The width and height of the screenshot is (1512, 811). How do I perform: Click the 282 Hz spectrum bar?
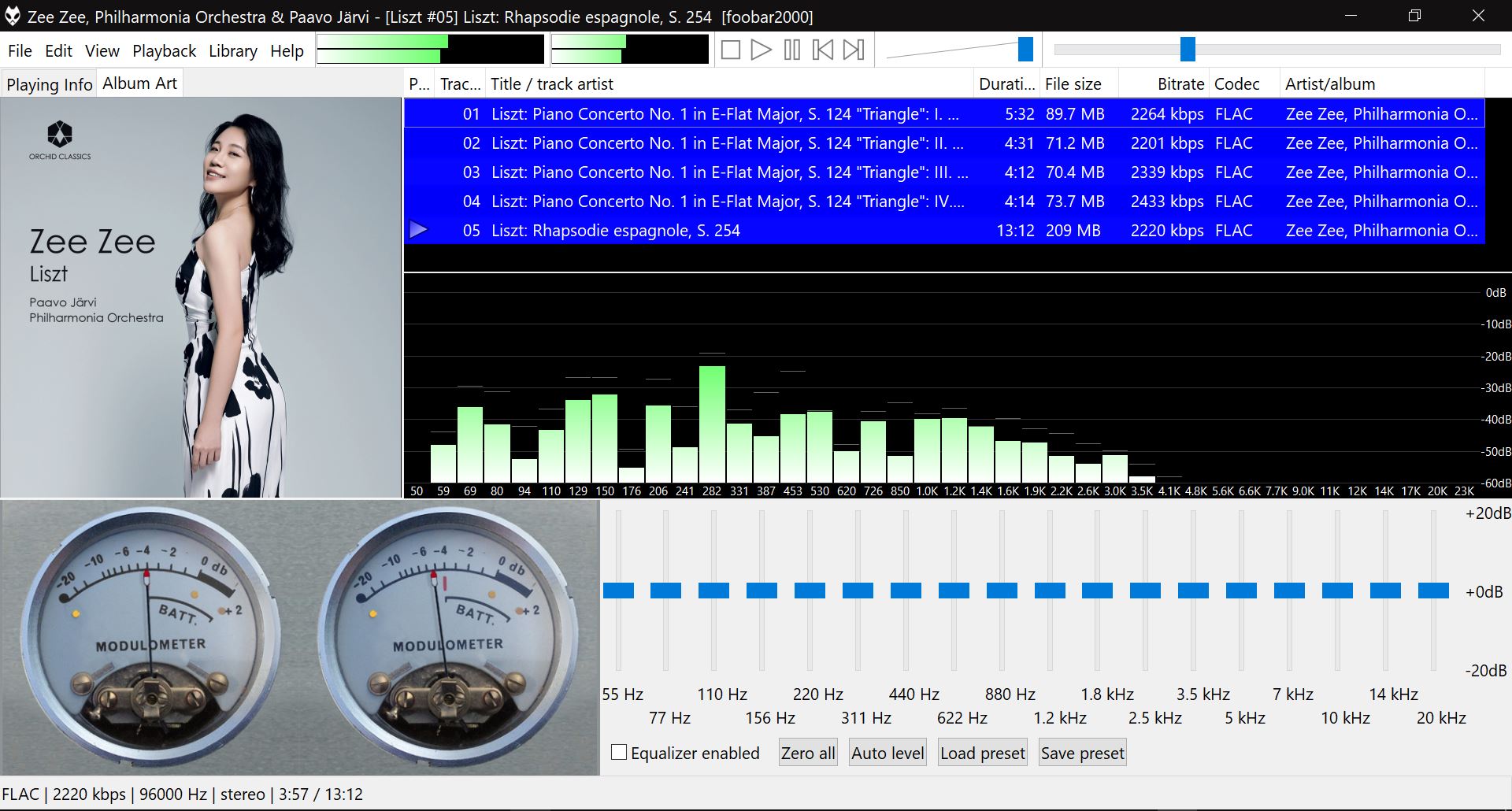point(712,424)
